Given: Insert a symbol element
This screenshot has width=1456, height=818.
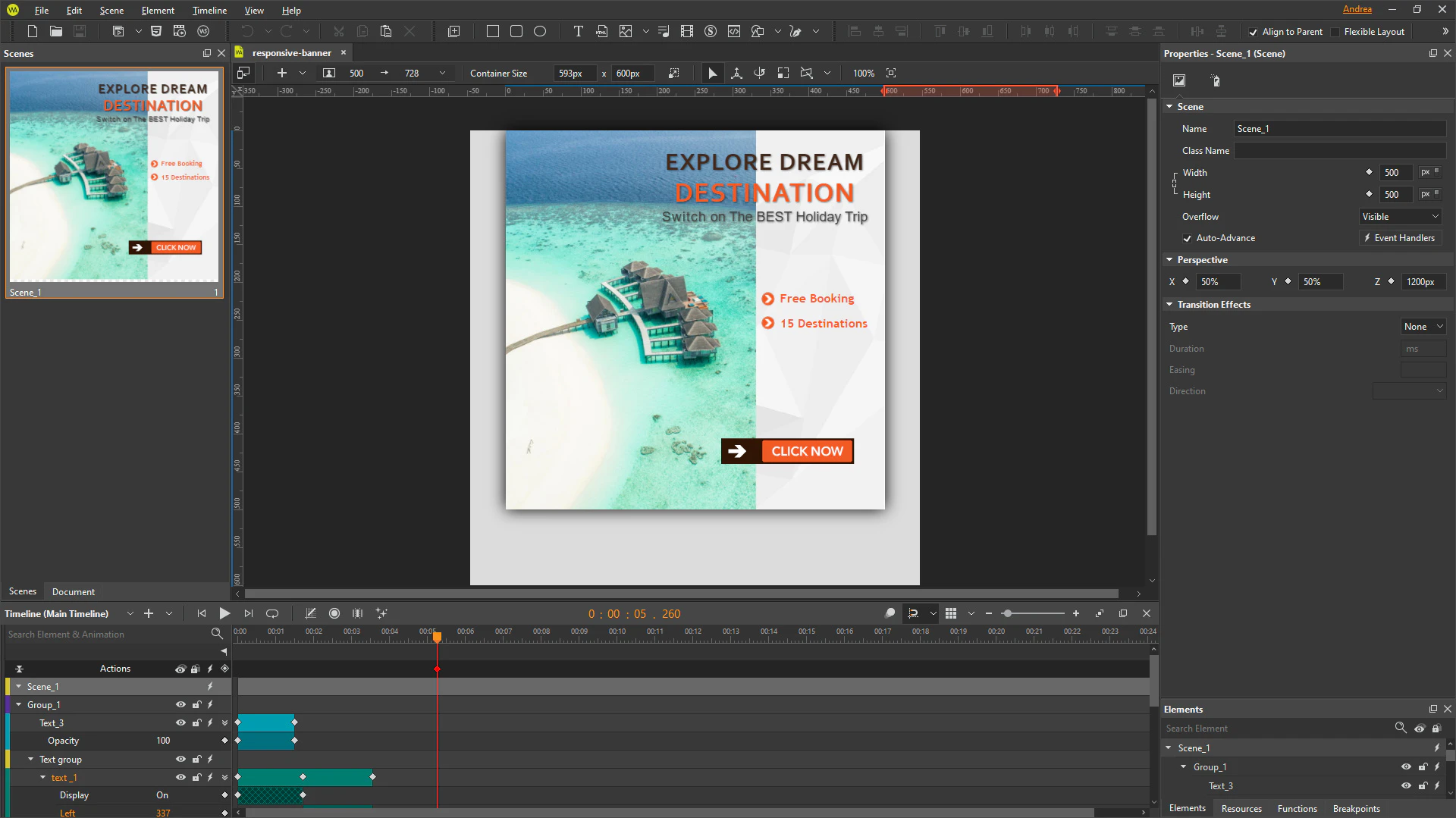Looking at the screenshot, I should 711,31.
